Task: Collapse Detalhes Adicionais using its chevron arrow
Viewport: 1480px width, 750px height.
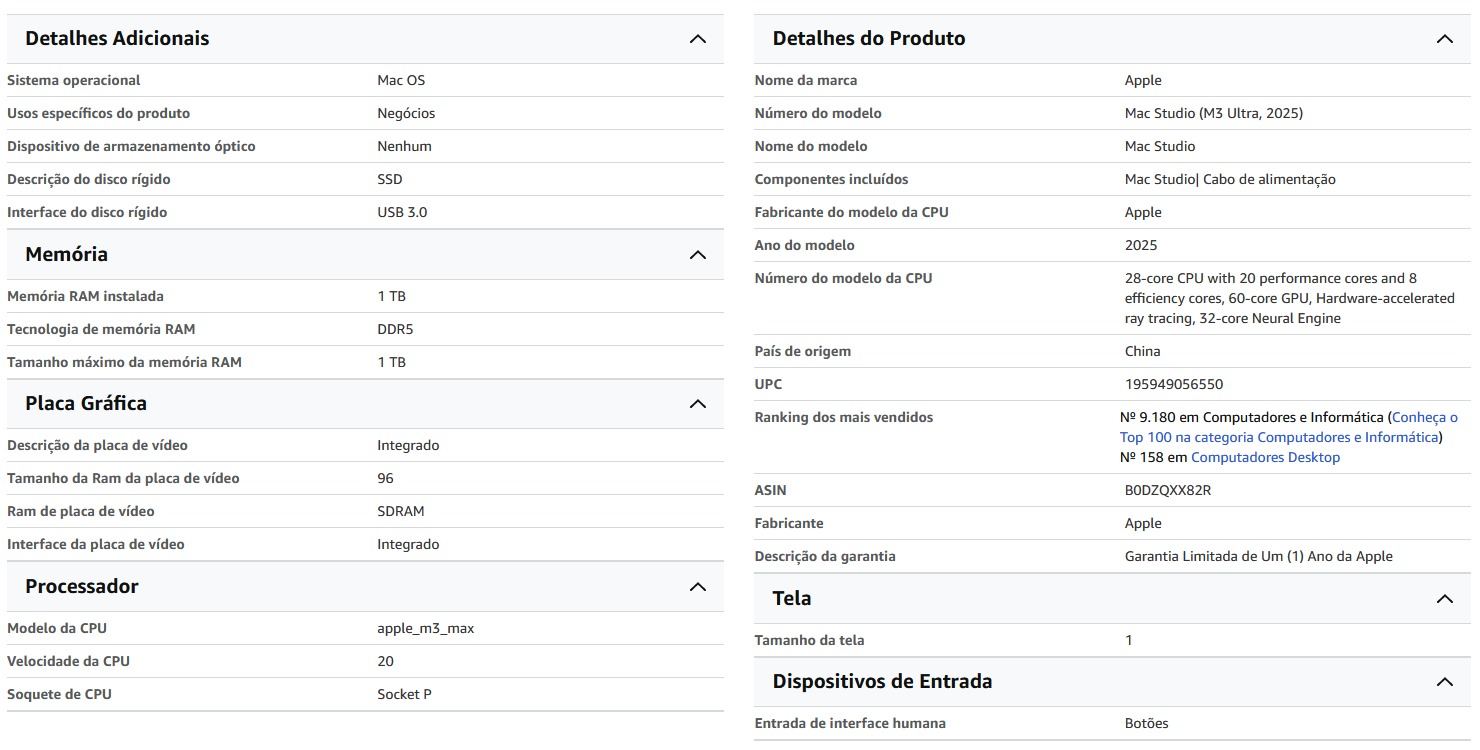Action: click(x=698, y=39)
